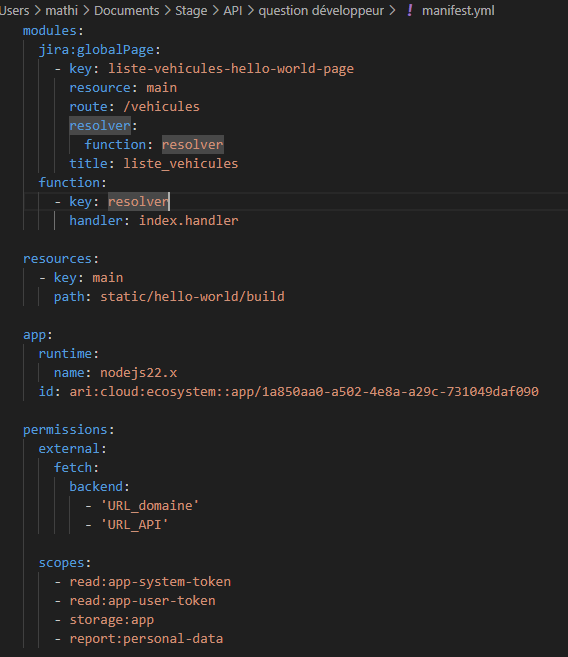The image size is (568, 657).
Task: Click the 'jira:globalPage' key
Action: 96,50
